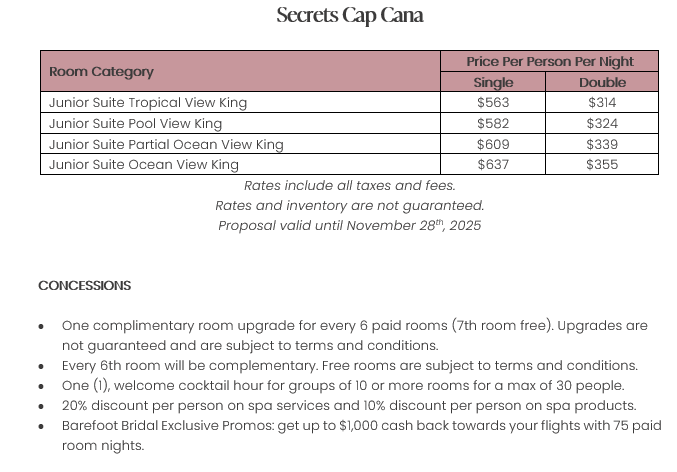Viewport: 677px width, 472px height.
Task: Click Junior Suite Tropical View King row
Action: point(148,102)
